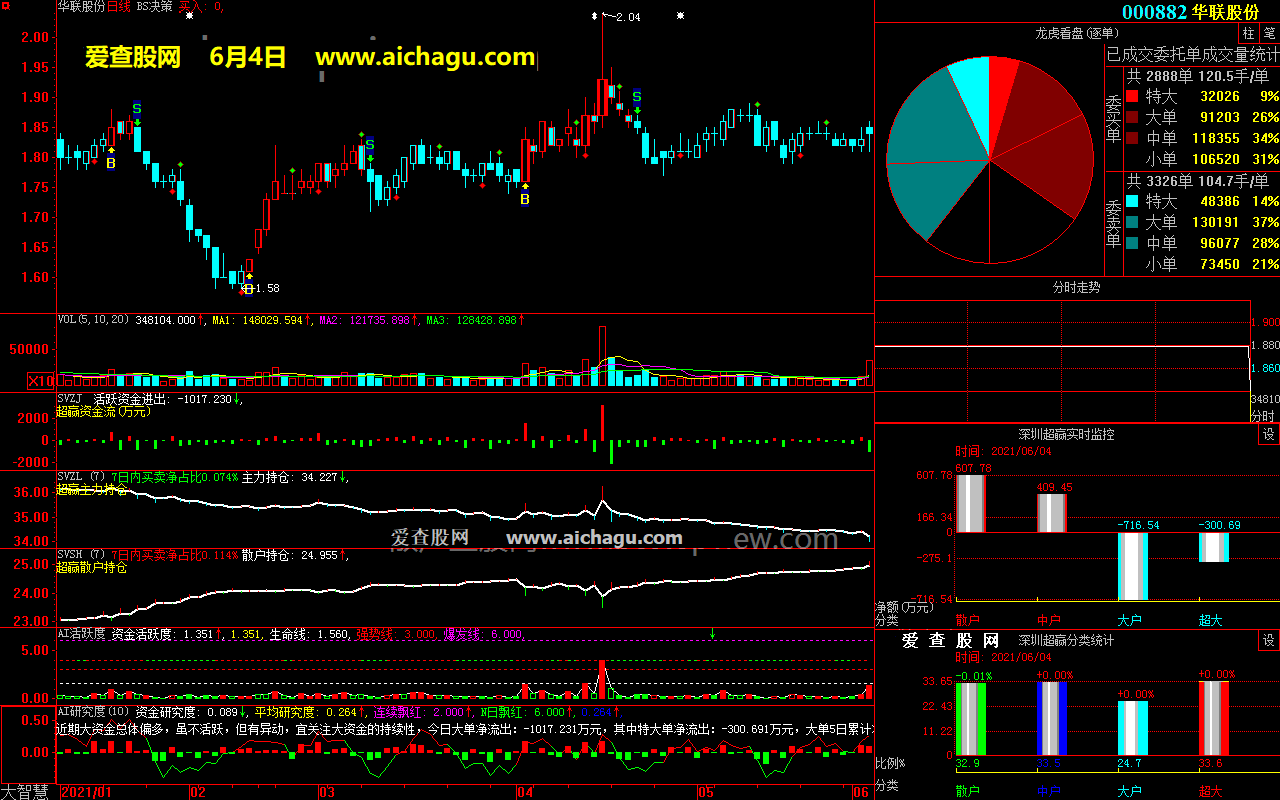Click the 共 2888单 120.5手/单 buy summary
Screen dimensions: 1280x800
[x=1198, y=76]
